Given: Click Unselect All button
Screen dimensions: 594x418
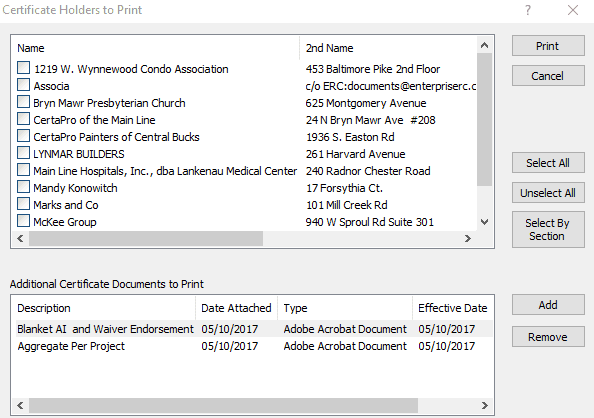Looking at the screenshot, I should coord(548,193).
